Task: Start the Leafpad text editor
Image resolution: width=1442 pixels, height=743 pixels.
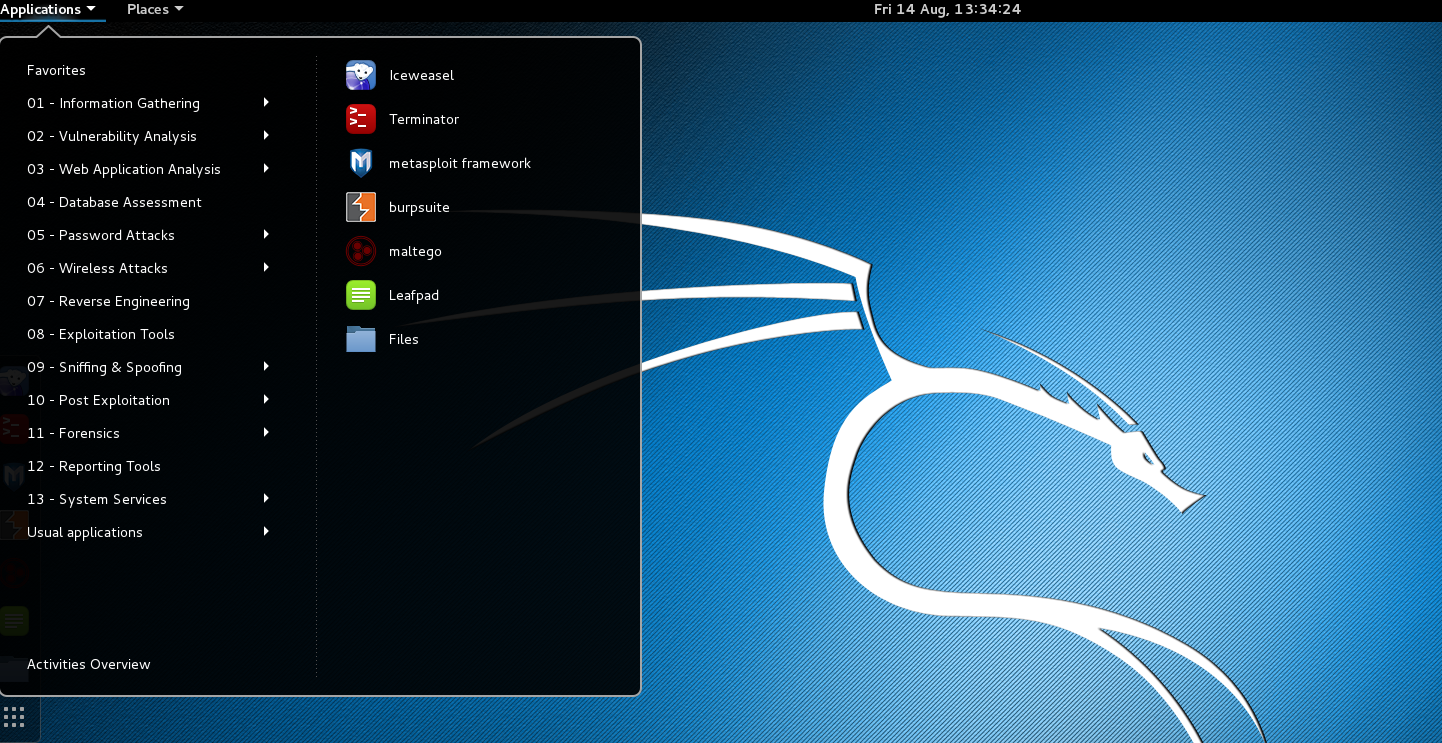Action: [x=413, y=295]
